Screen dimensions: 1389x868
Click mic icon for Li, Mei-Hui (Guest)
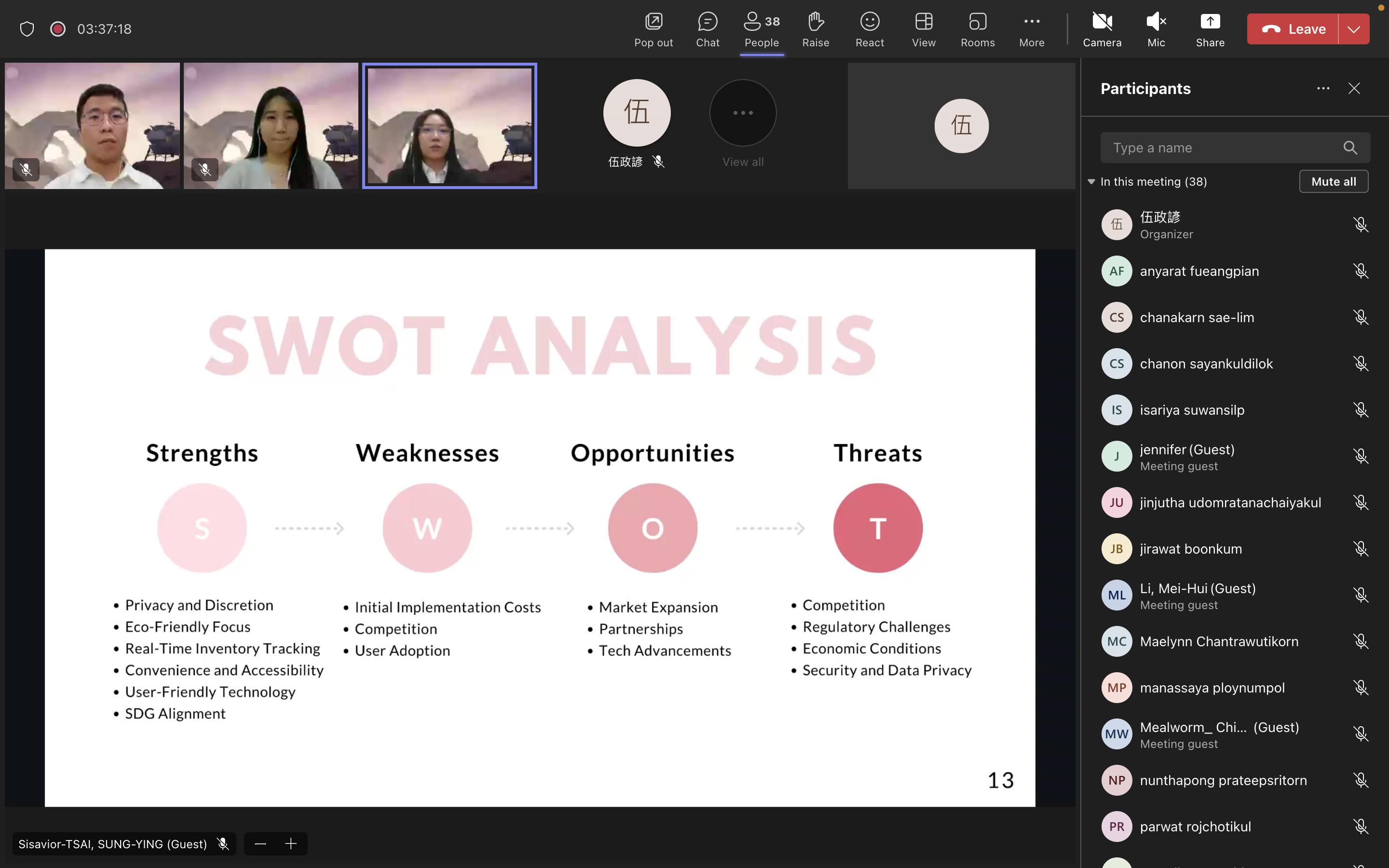1360,596
